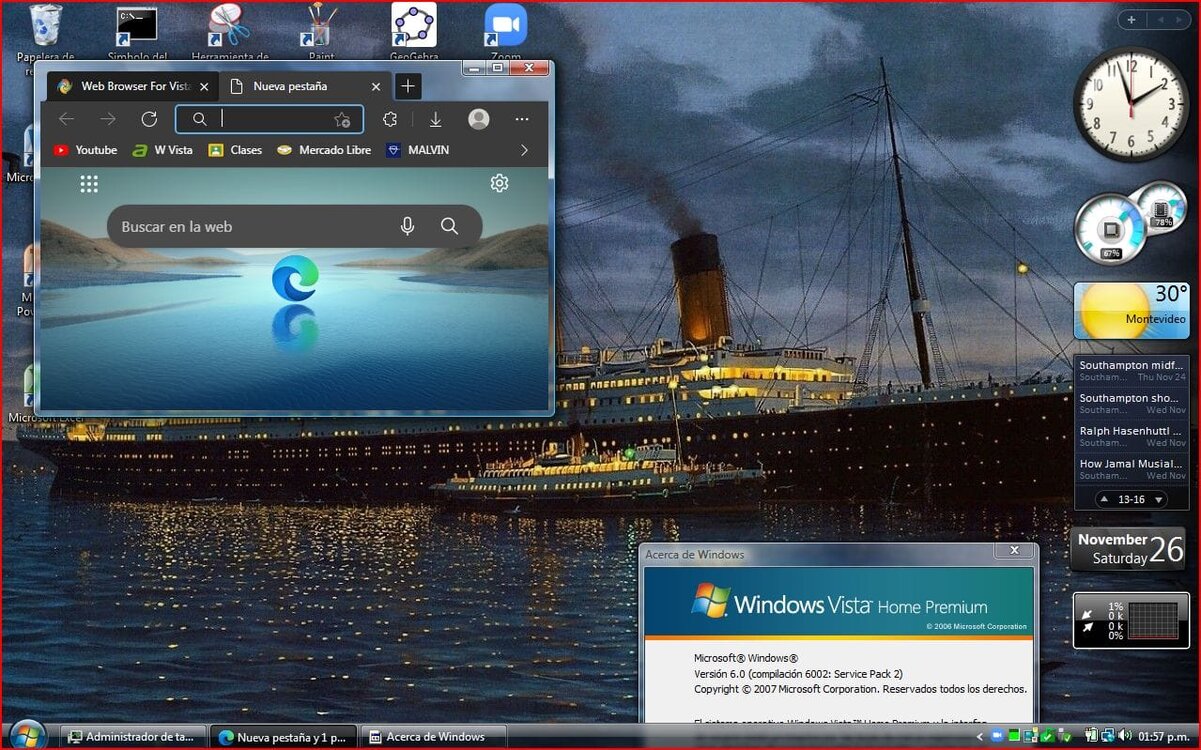1201x750 pixels.
Task: Close the Nueva pestaña tab
Action: (x=376, y=87)
